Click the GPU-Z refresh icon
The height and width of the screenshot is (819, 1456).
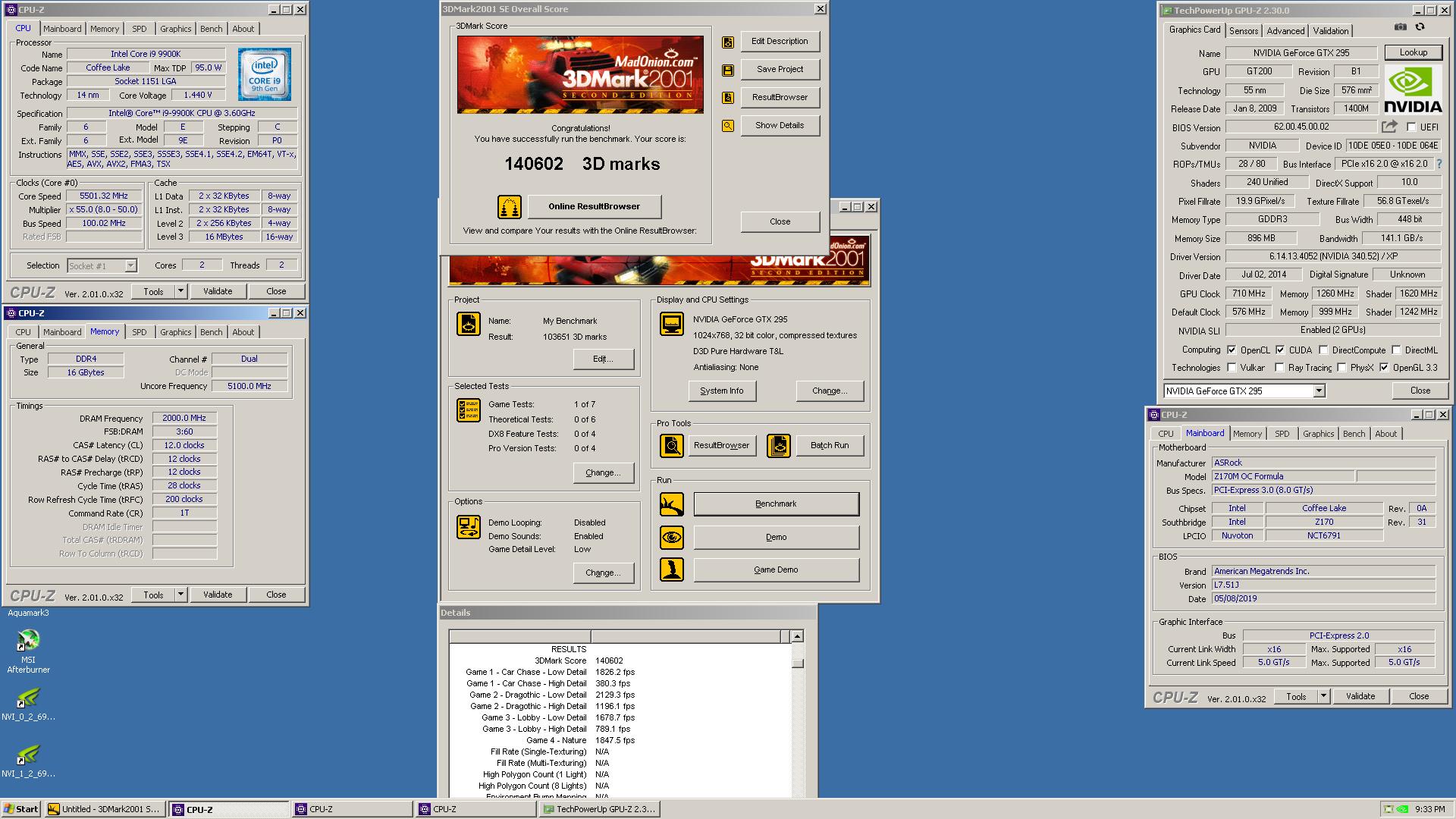click(1420, 27)
